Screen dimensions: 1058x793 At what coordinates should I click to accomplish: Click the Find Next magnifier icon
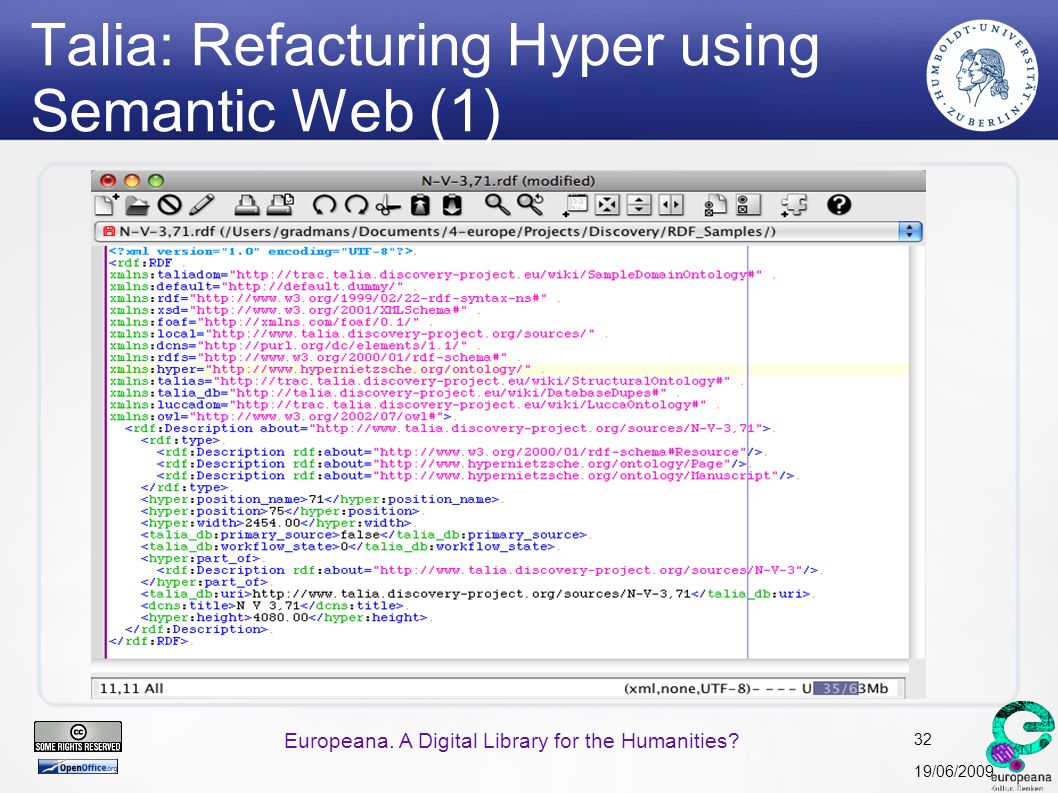tap(530, 204)
